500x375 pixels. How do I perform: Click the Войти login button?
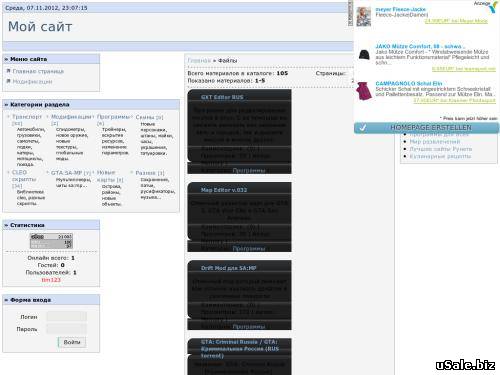72,342
